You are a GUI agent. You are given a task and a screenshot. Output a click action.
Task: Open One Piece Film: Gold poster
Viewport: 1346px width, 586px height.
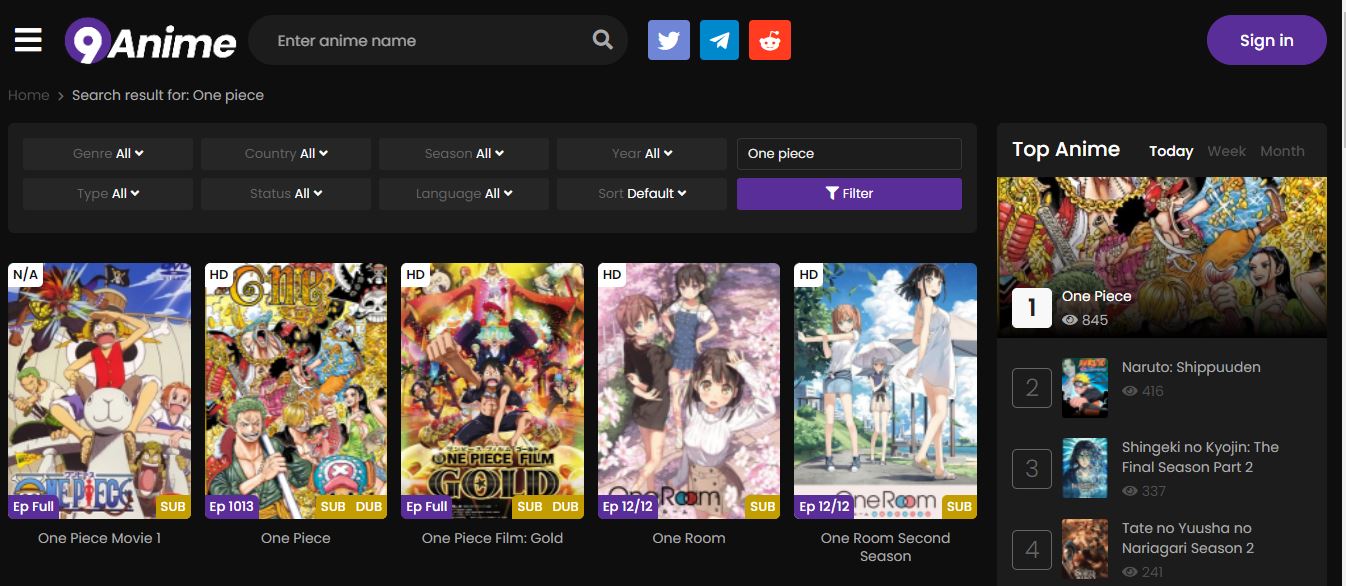pyautogui.click(x=492, y=391)
